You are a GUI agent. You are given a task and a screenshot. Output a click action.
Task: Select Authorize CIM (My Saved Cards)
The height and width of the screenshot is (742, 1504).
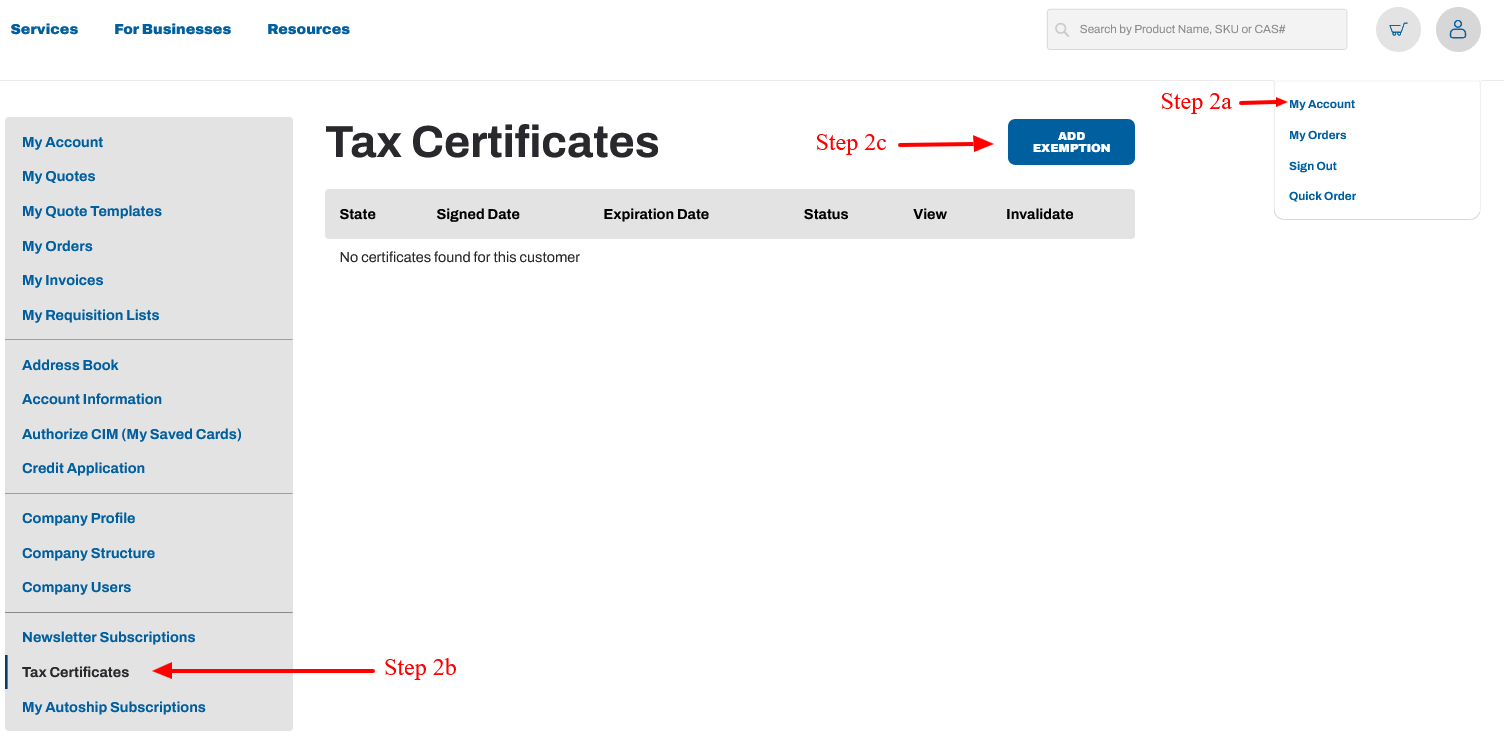132,434
